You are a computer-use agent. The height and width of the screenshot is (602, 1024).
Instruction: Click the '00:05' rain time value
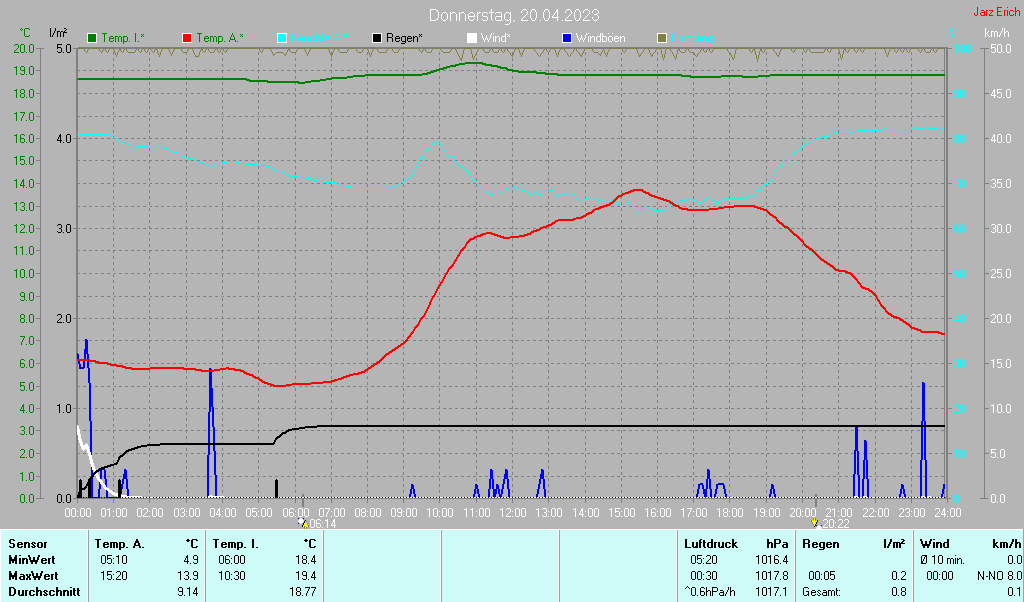(822, 577)
